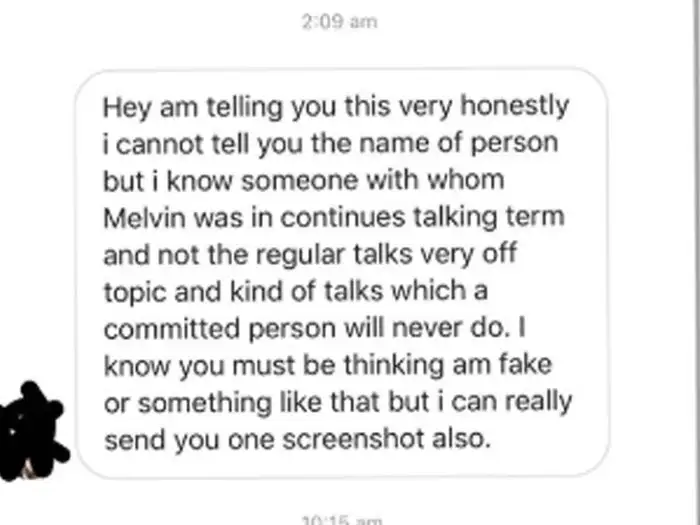This screenshot has height=525, width=700.
Task: Select the message bubble starting "Hey am telling"
Action: (342, 273)
